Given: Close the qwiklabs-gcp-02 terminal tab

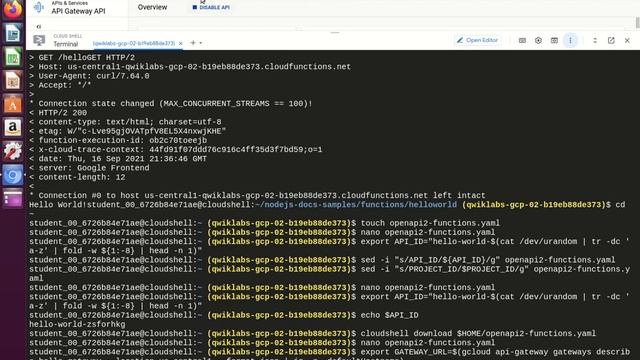Looking at the screenshot, I should click(180, 43).
